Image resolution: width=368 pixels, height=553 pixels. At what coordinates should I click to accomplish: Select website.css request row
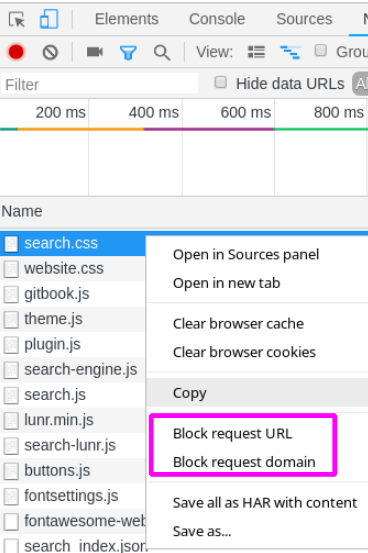click(73, 269)
